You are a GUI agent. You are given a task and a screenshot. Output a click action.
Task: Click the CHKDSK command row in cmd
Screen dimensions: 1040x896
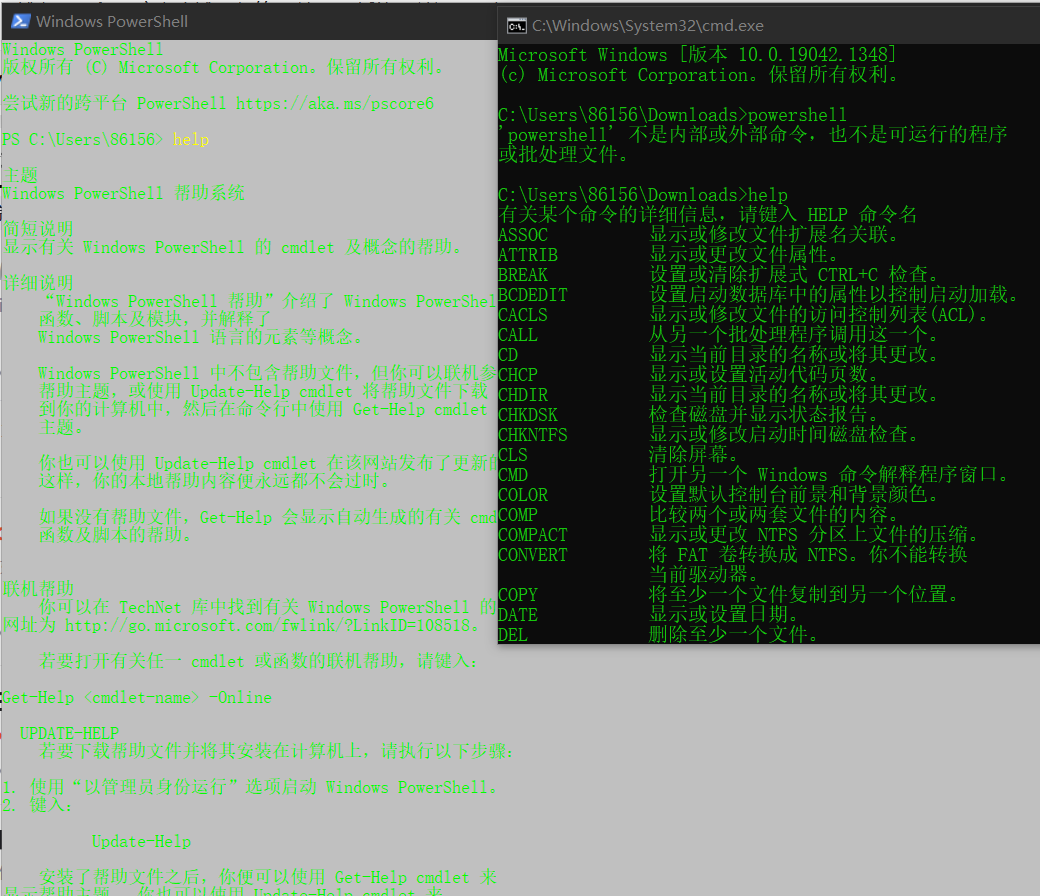pyautogui.click(x=688, y=415)
